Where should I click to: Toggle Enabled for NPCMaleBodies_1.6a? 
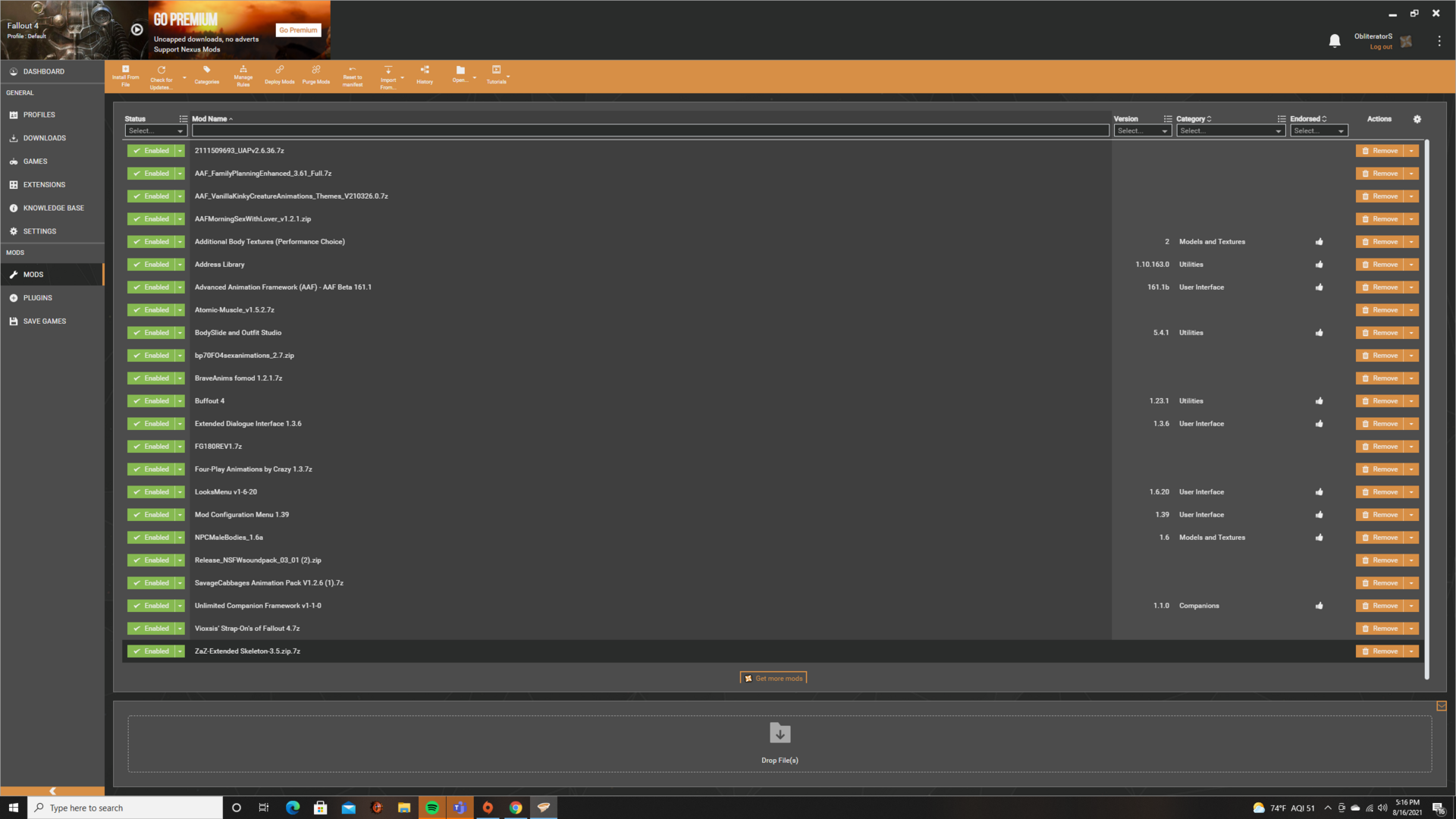pyautogui.click(x=151, y=538)
